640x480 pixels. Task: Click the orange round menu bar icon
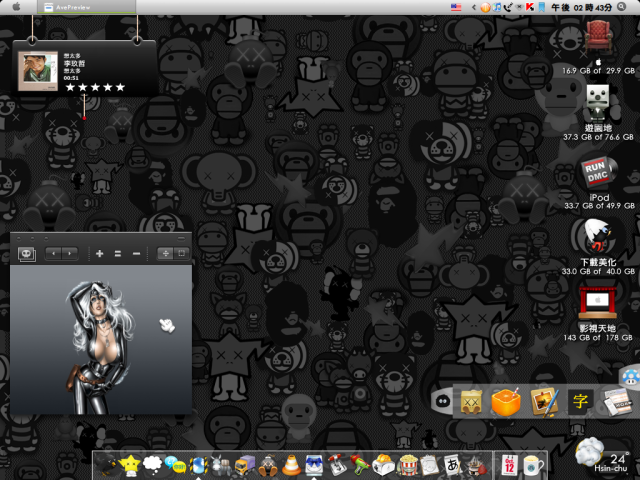(485, 7)
